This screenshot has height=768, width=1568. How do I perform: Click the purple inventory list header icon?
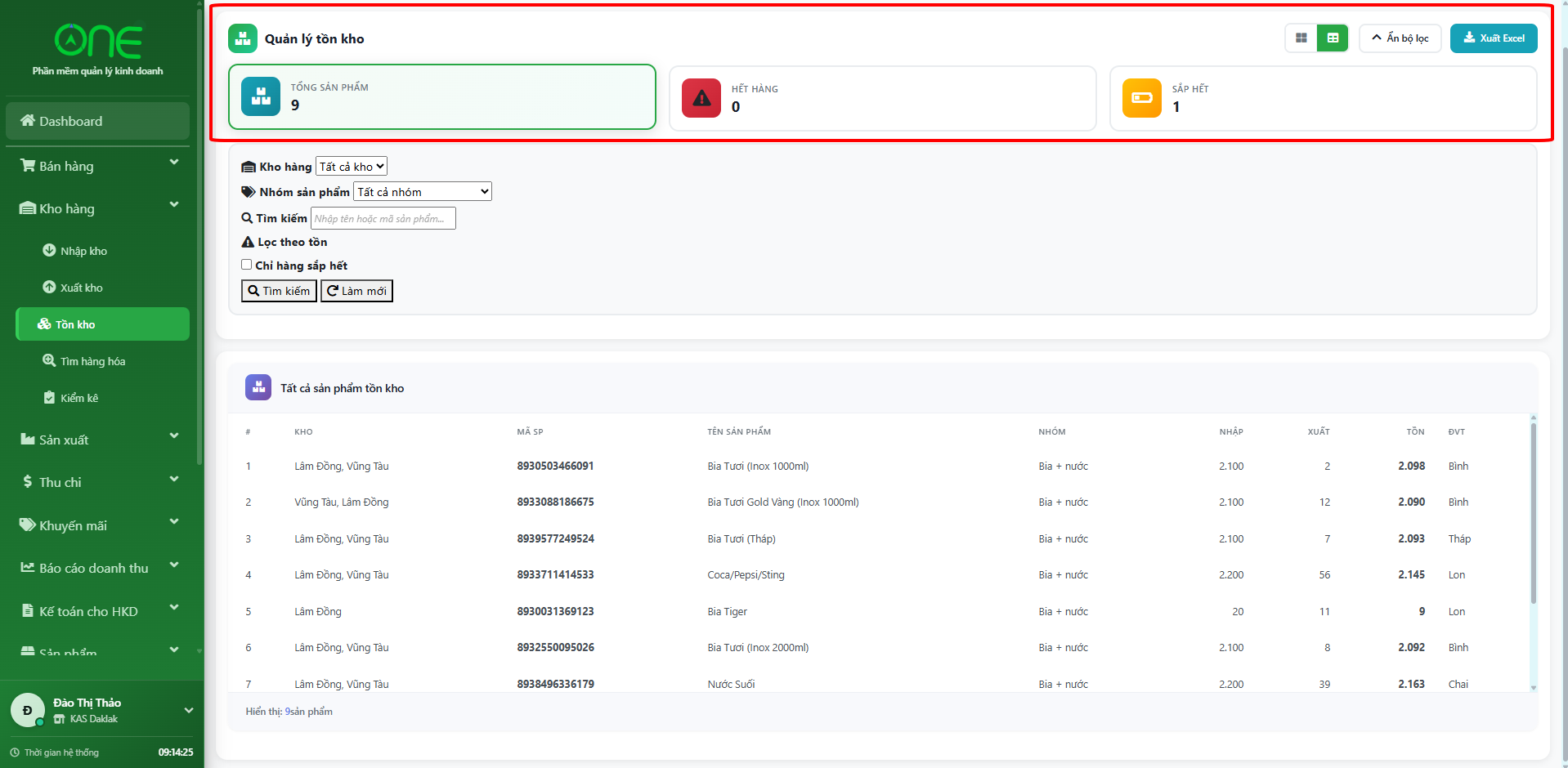[258, 387]
